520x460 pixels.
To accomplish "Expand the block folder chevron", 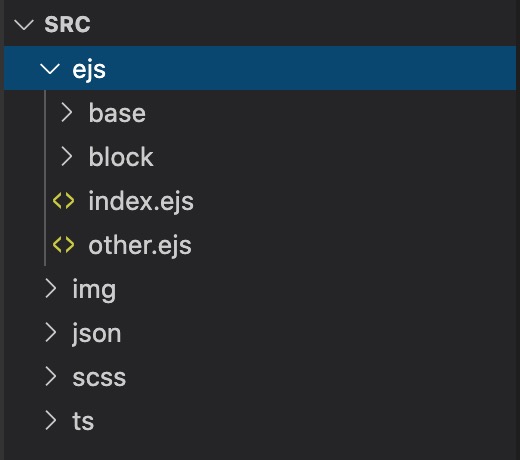I will [x=66, y=157].
